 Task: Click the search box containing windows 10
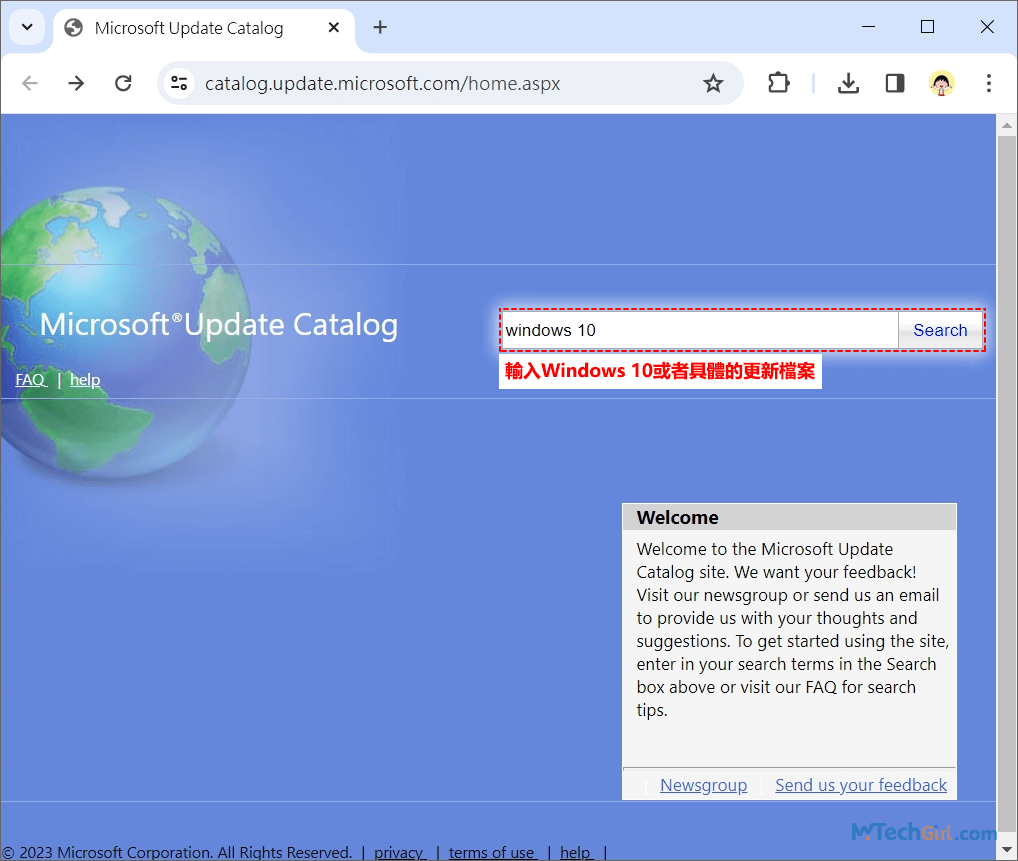[698, 330]
